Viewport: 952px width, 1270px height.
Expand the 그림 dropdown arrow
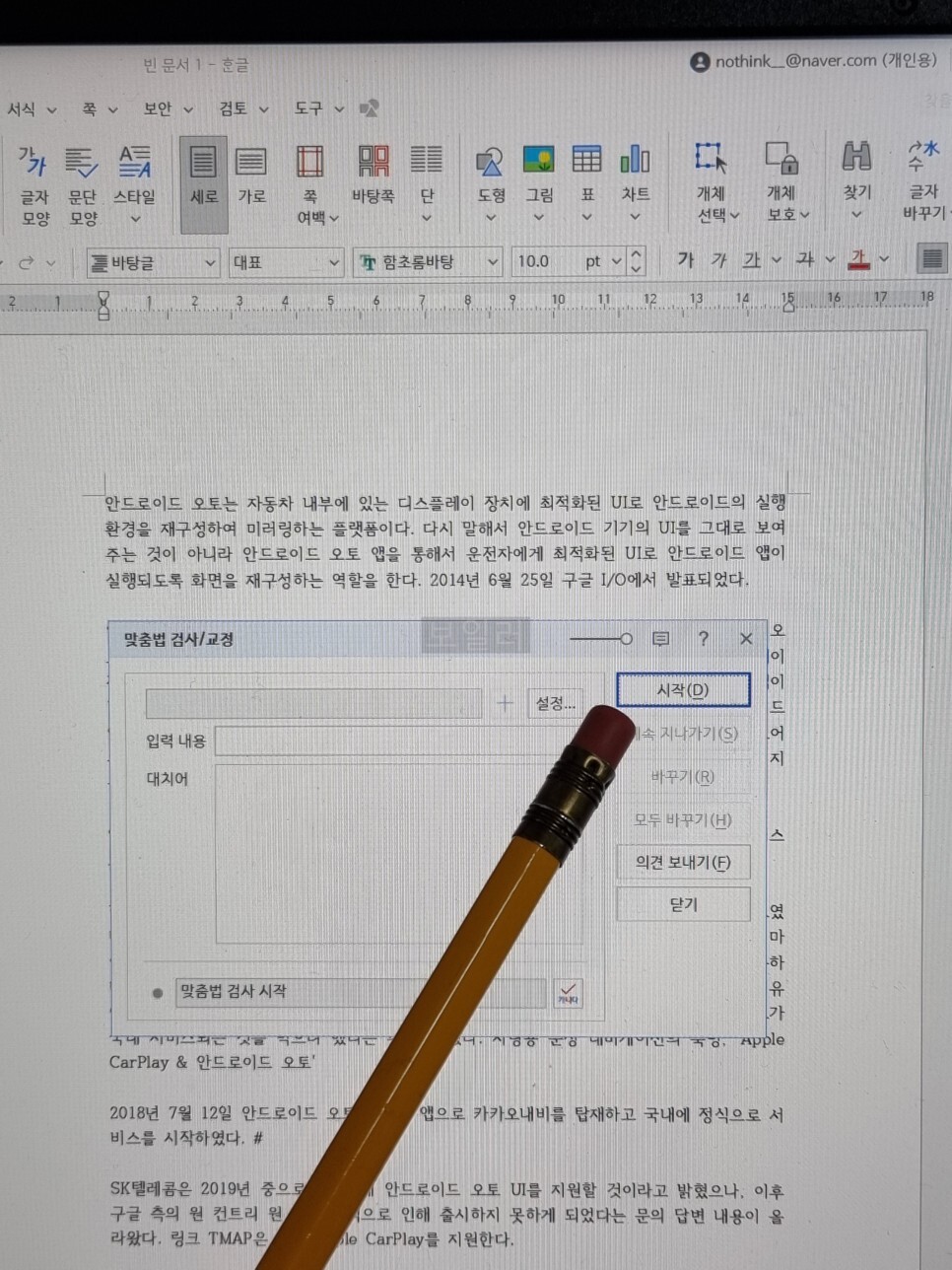538,217
